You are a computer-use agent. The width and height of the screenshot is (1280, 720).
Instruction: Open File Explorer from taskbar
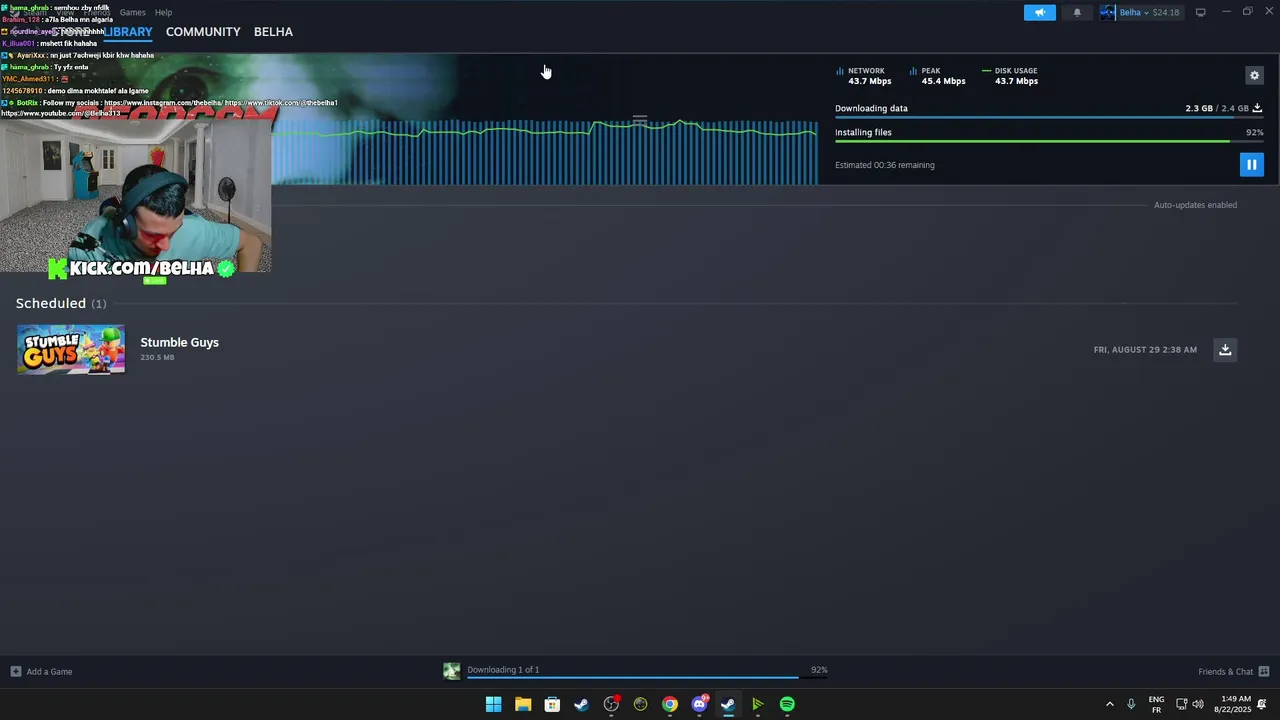(x=523, y=704)
